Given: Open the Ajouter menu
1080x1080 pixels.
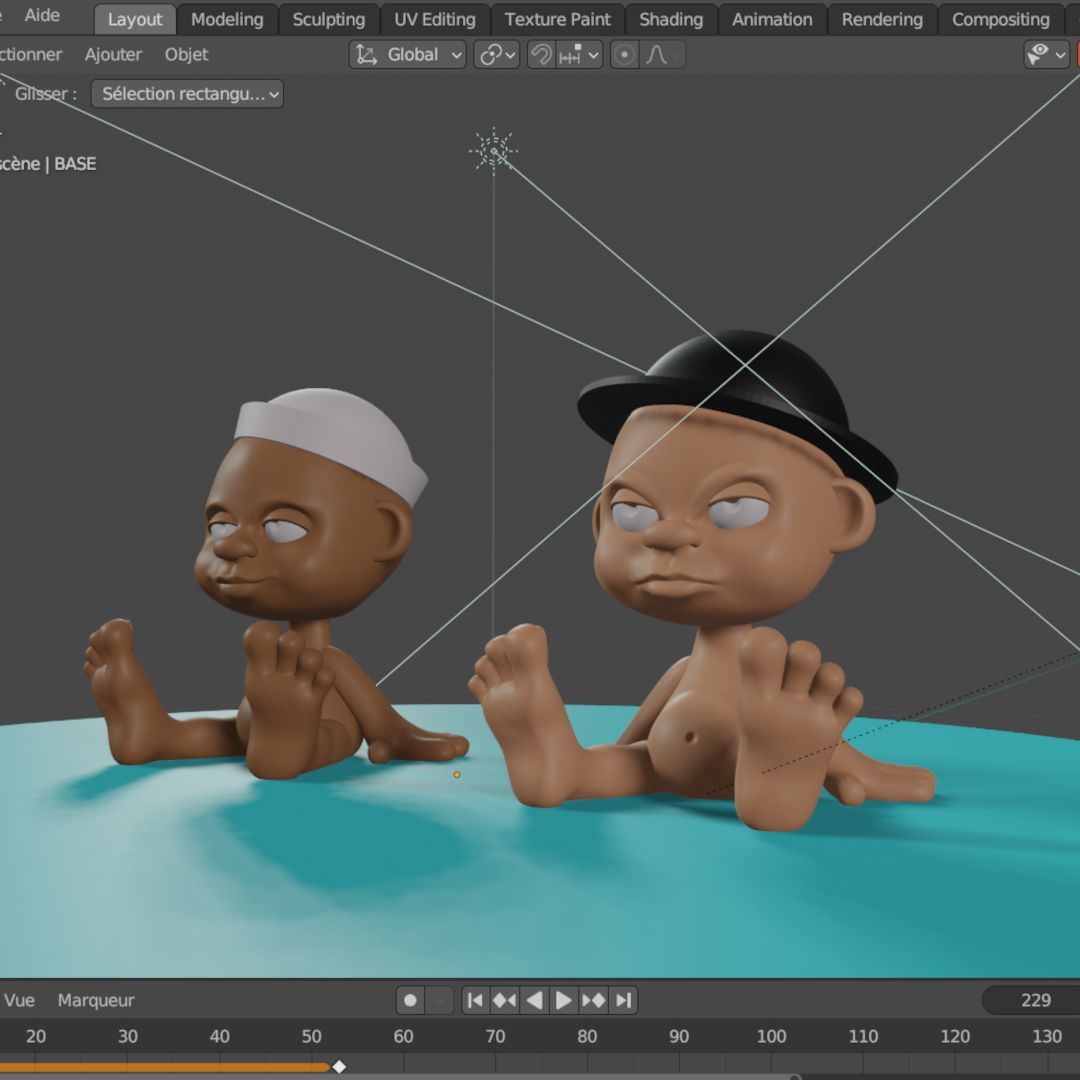Looking at the screenshot, I should 113,54.
